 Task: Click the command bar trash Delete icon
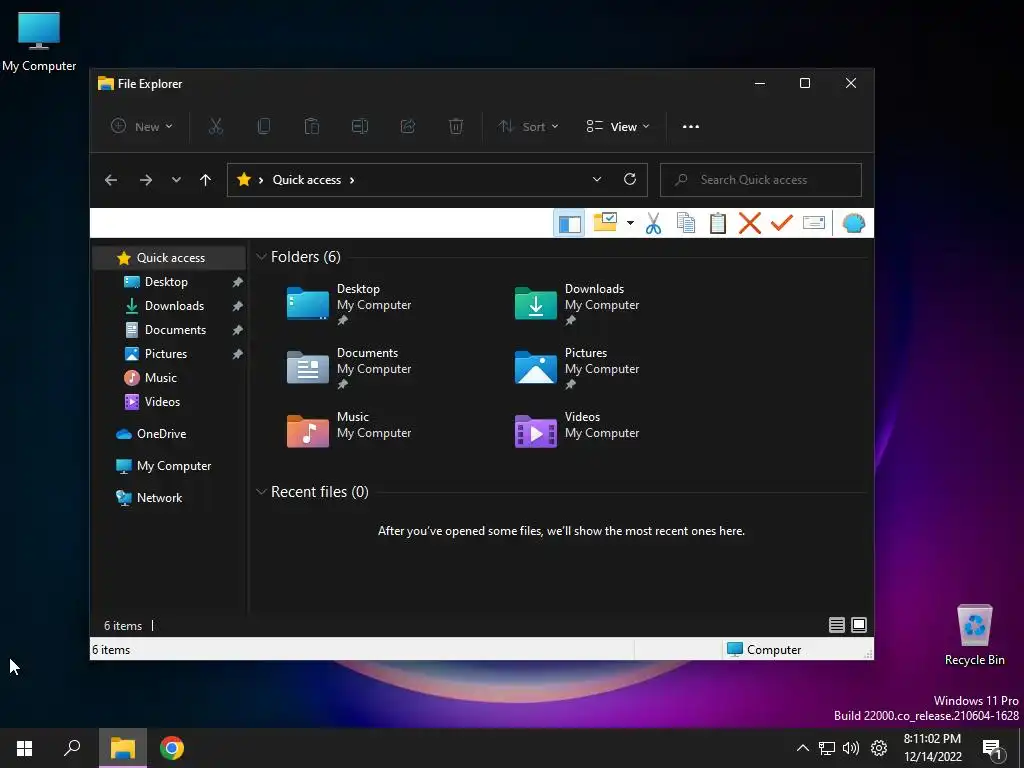[x=456, y=127]
